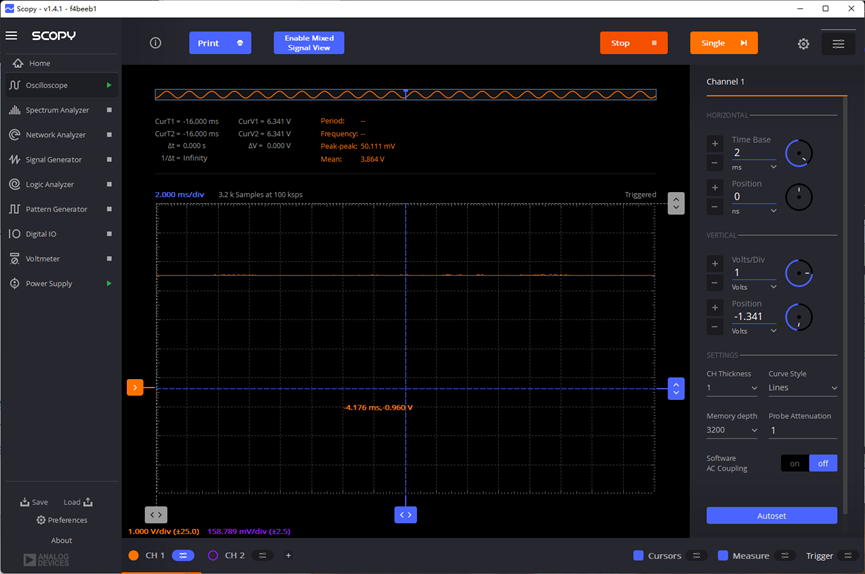Viewport: 865px width, 574px height.
Task: Open Memory depth 3200 dropdown
Action: coord(732,430)
